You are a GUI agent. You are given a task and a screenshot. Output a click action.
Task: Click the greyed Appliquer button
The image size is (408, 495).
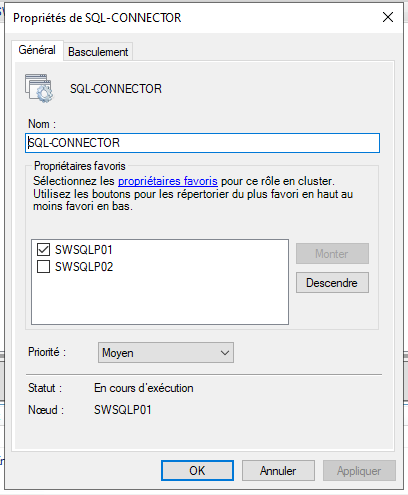coord(359,471)
